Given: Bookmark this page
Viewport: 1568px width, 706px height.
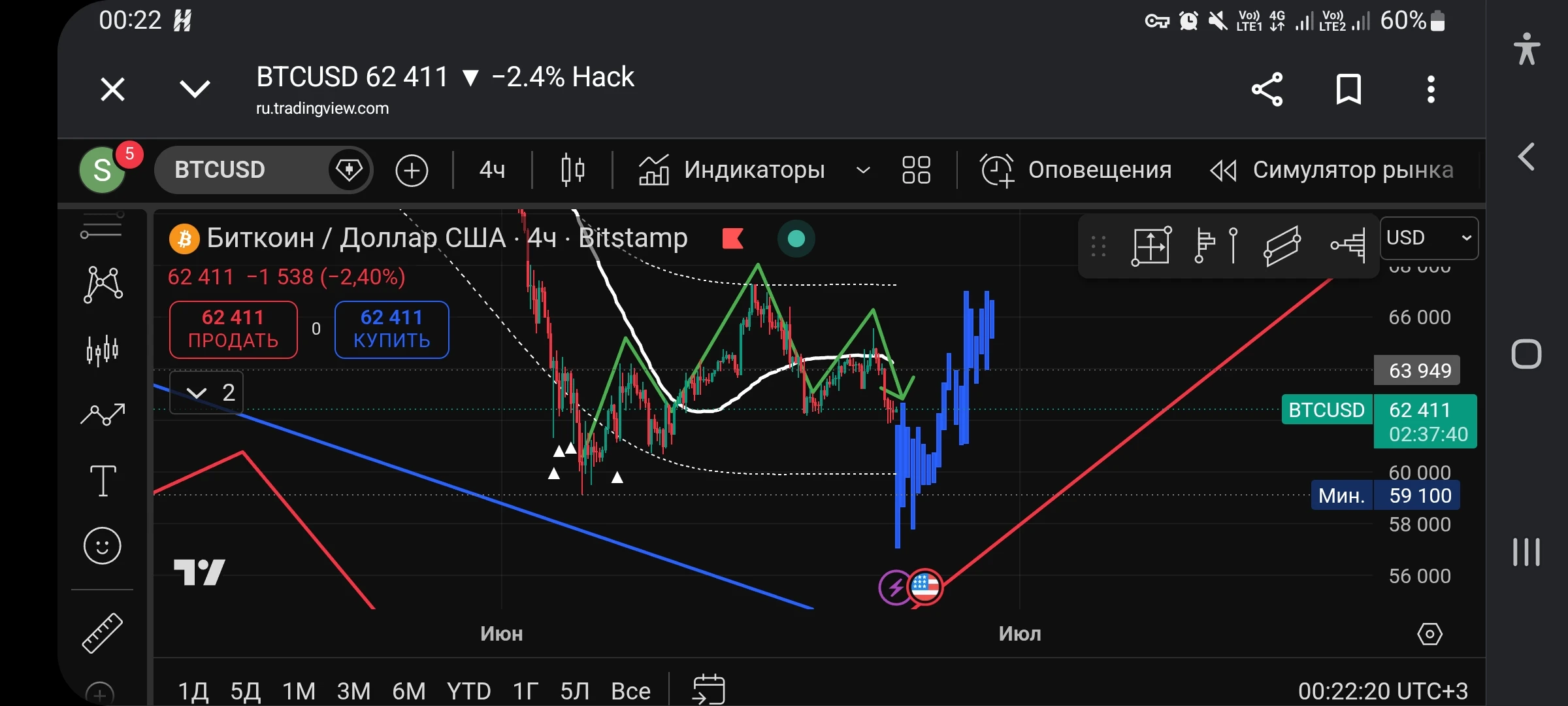Looking at the screenshot, I should click(x=1348, y=89).
